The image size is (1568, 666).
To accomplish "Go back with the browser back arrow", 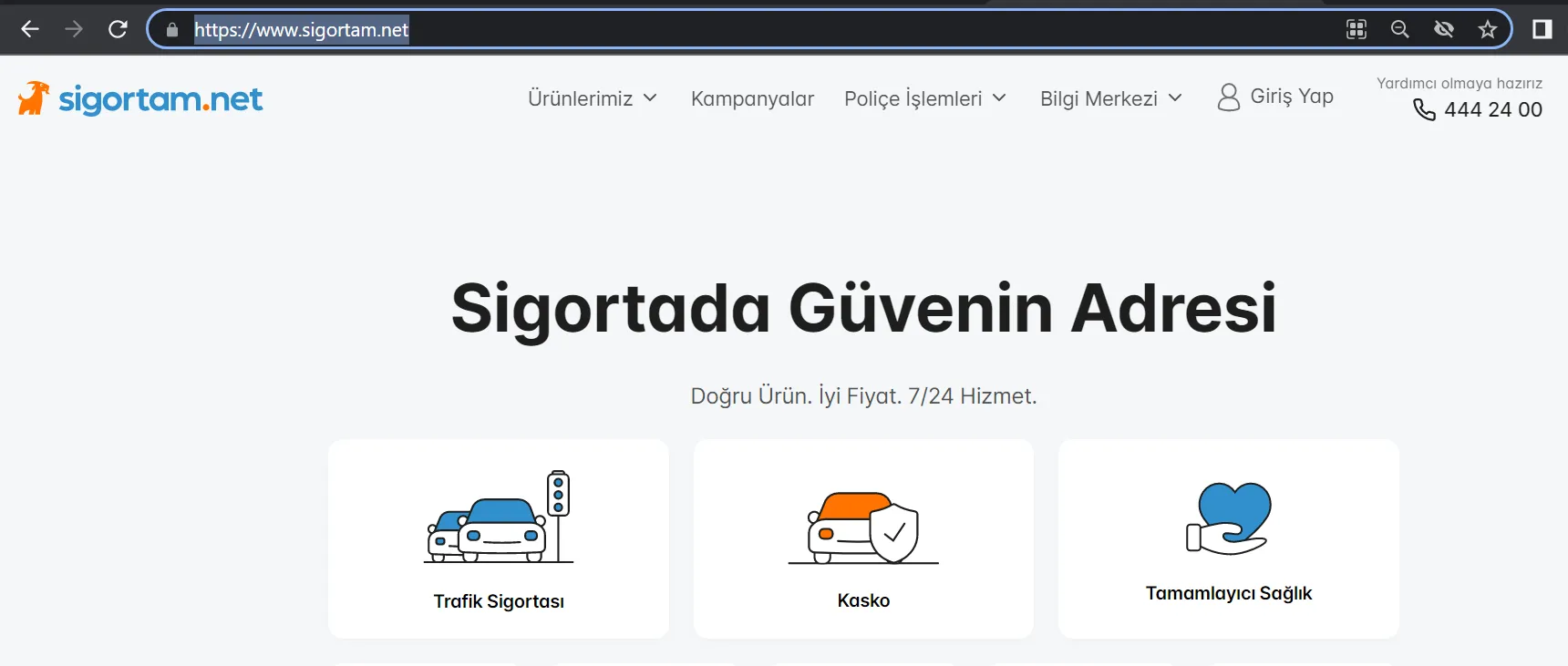I will [x=30, y=29].
